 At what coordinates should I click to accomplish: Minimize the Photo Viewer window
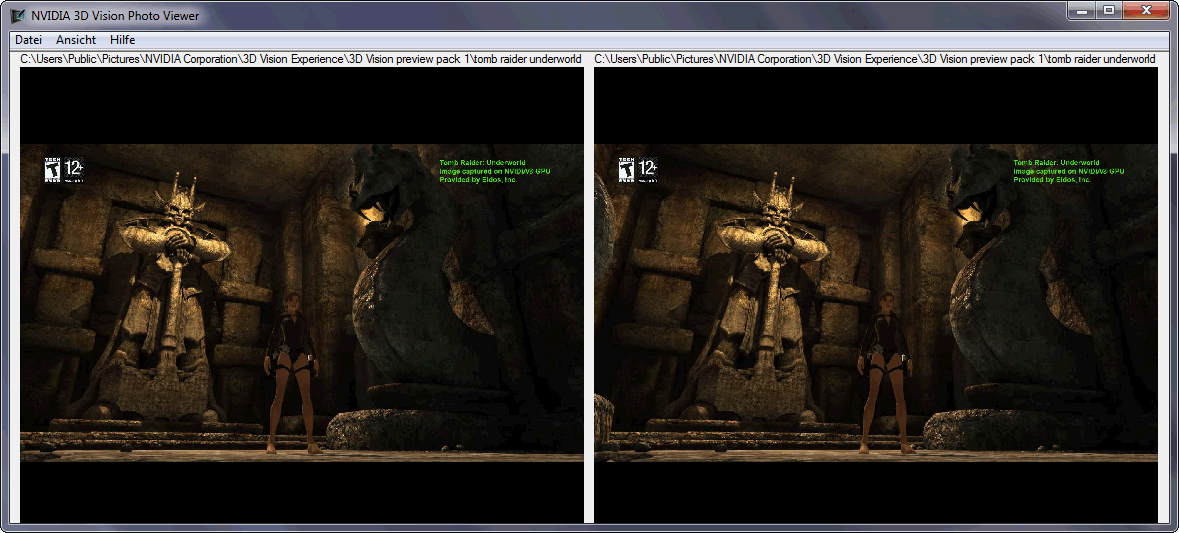(1081, 11)
